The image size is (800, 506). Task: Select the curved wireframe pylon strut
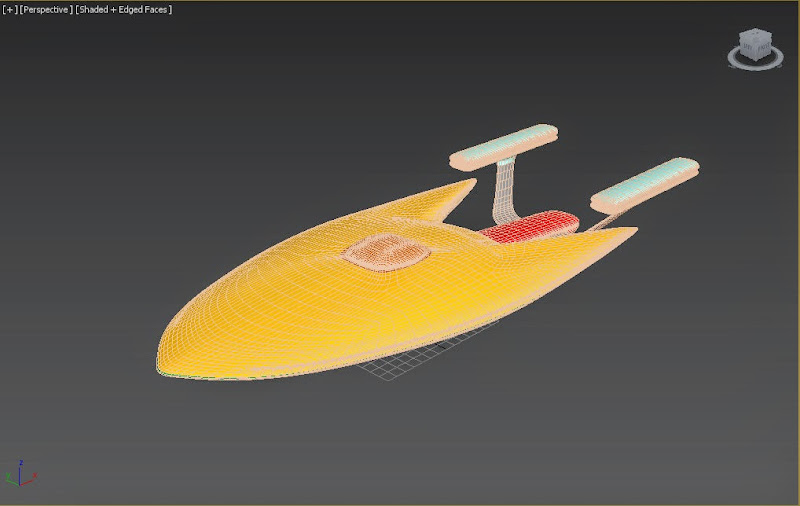[x=506, y=193]
